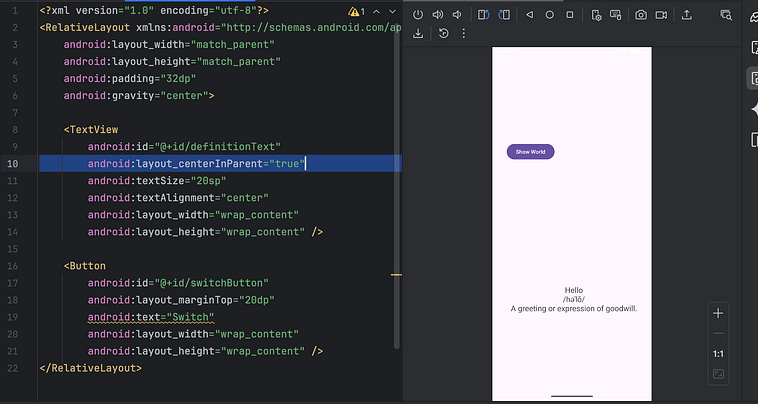Click the <Button tag on line 16
Image resolution: width=758 pixels, height=404 pixels.
pyautogui.click(x=85, y=266)
